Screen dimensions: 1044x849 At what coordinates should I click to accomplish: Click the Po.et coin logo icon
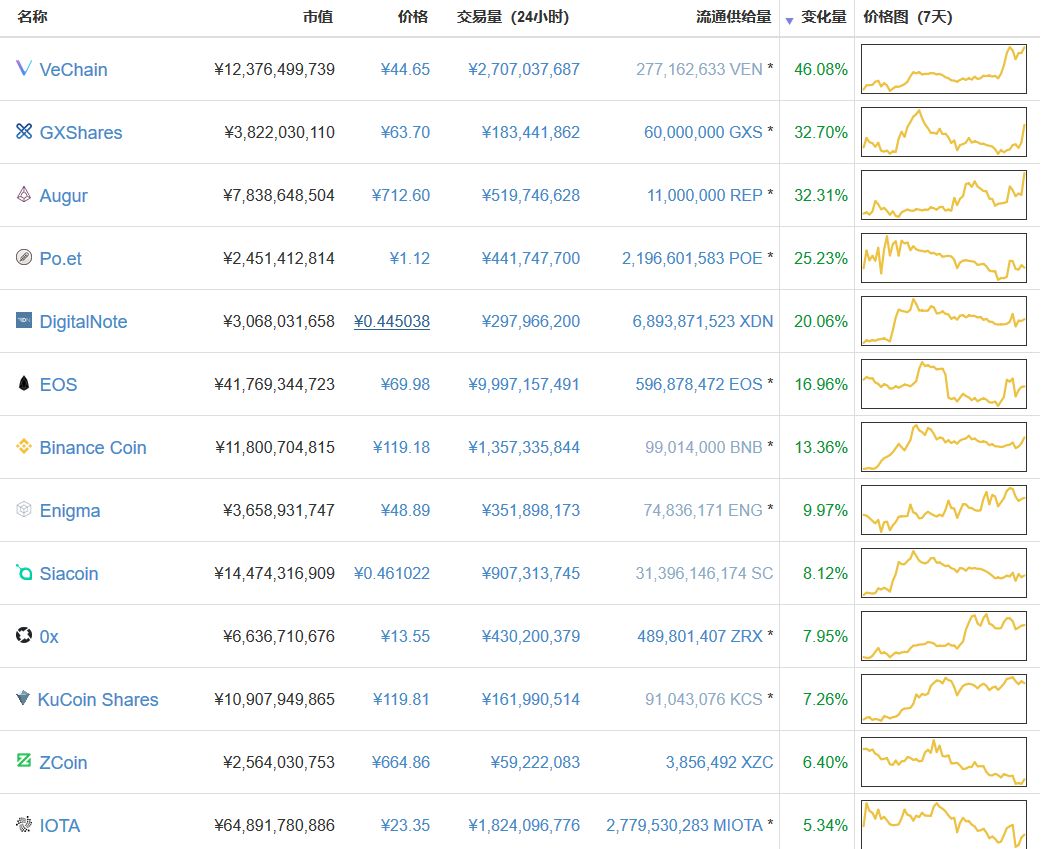click(24, 258)
